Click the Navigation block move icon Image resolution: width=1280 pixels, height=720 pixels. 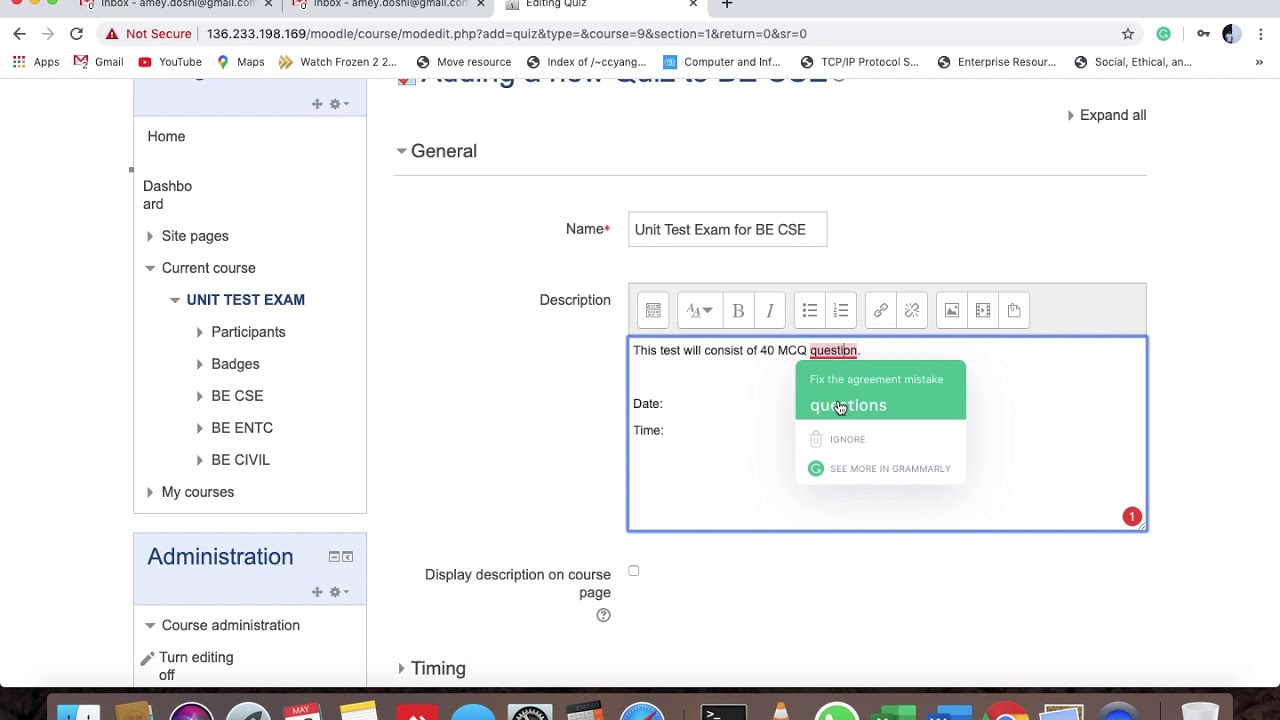tap(317, 104)
